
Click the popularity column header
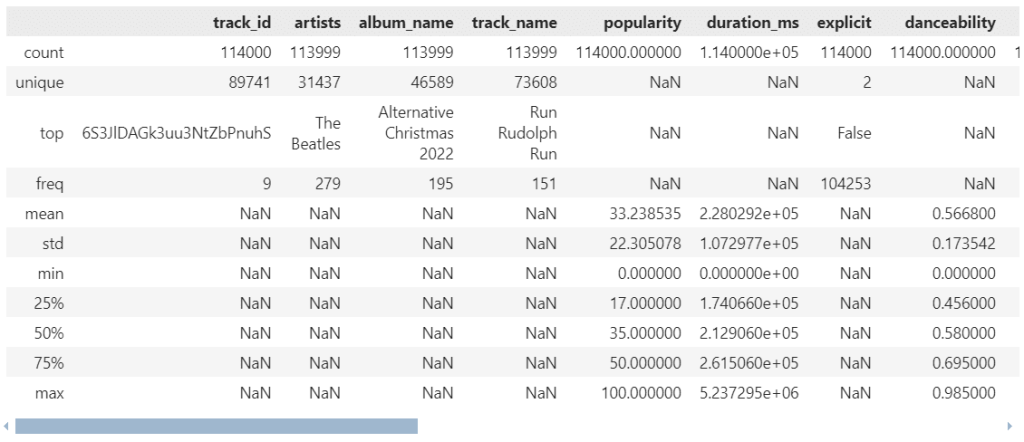tap(644, 22)
